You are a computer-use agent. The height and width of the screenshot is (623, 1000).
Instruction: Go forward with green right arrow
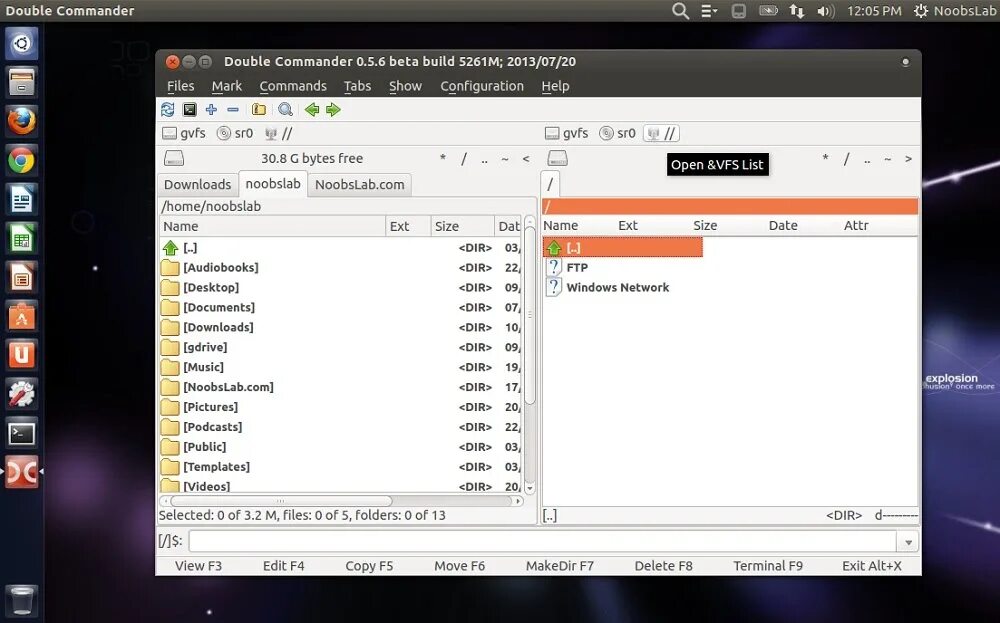(x=333, y=110)
